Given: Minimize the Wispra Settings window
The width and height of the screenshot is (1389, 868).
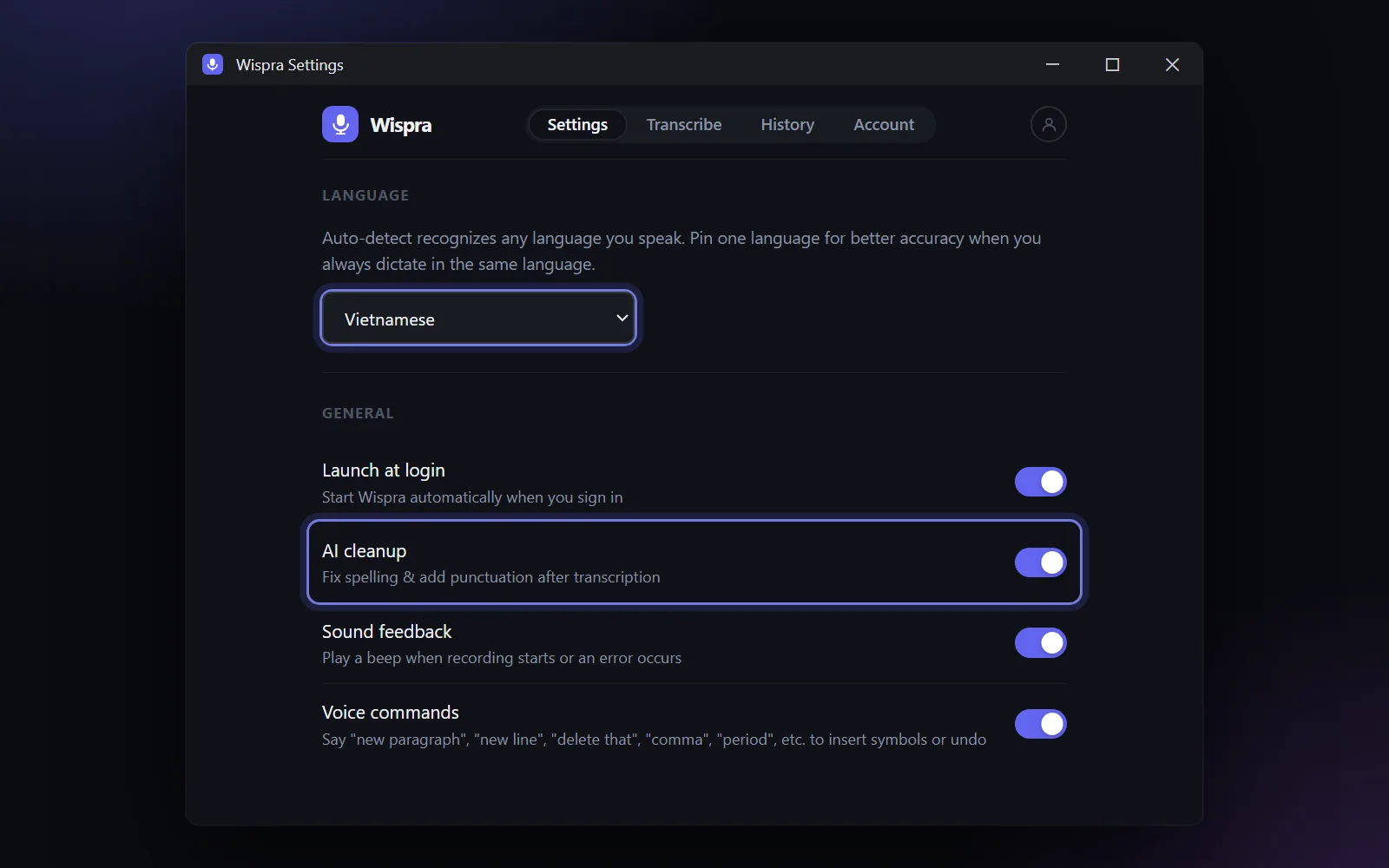Looking at the screenshot, I should (1052, 64).
